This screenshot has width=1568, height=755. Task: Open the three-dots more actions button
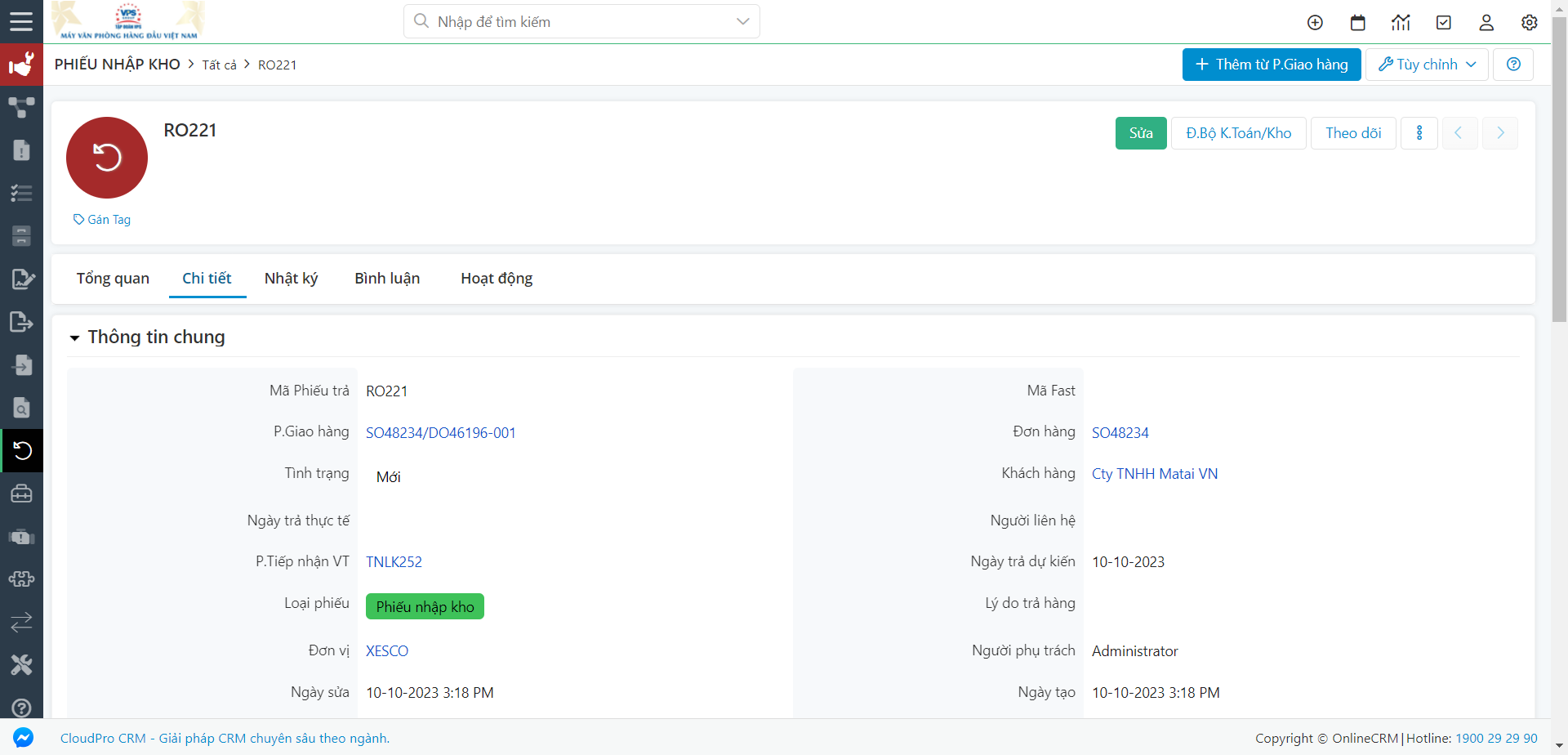click(x=1419, y=133)
